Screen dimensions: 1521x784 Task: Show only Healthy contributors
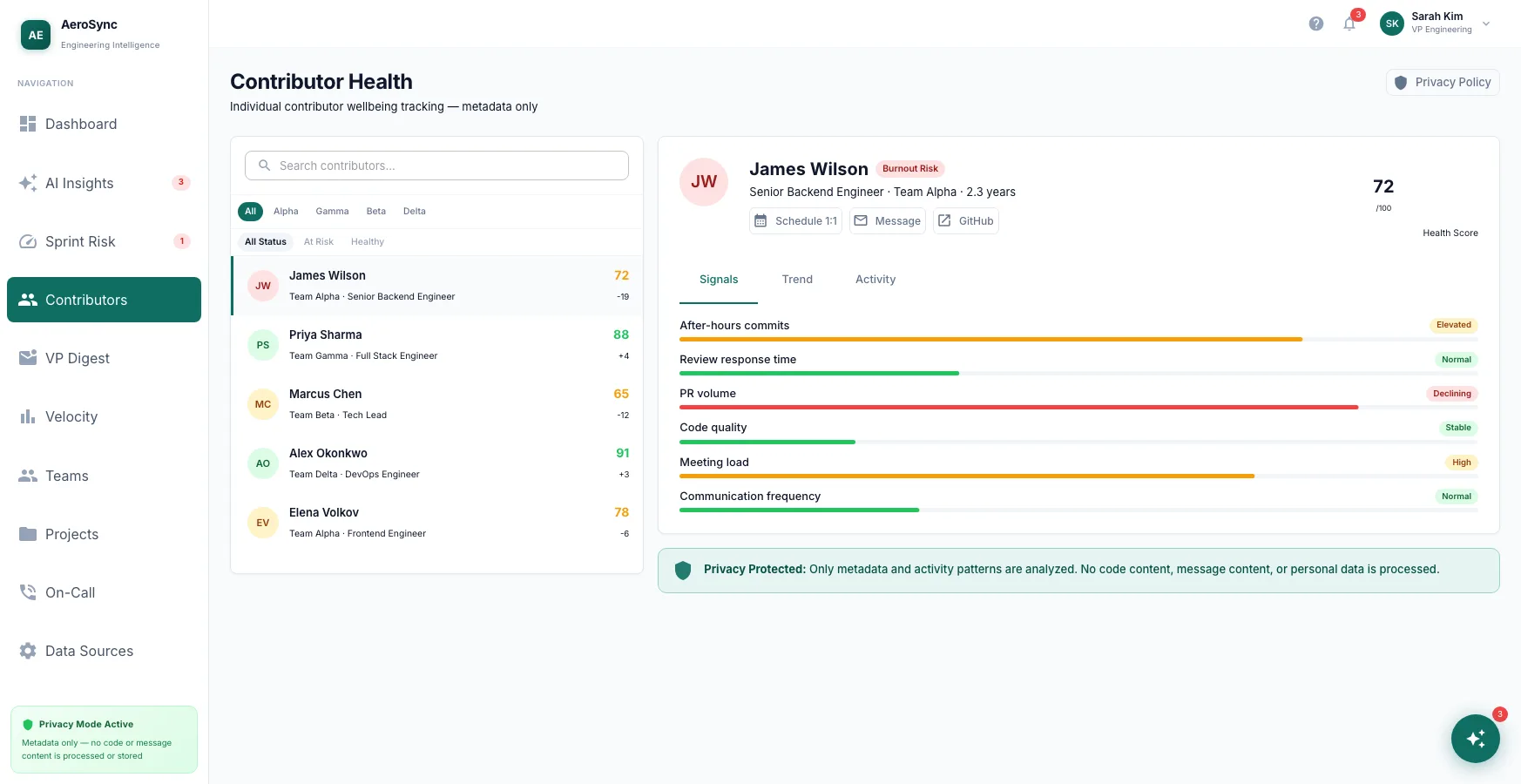368,242
